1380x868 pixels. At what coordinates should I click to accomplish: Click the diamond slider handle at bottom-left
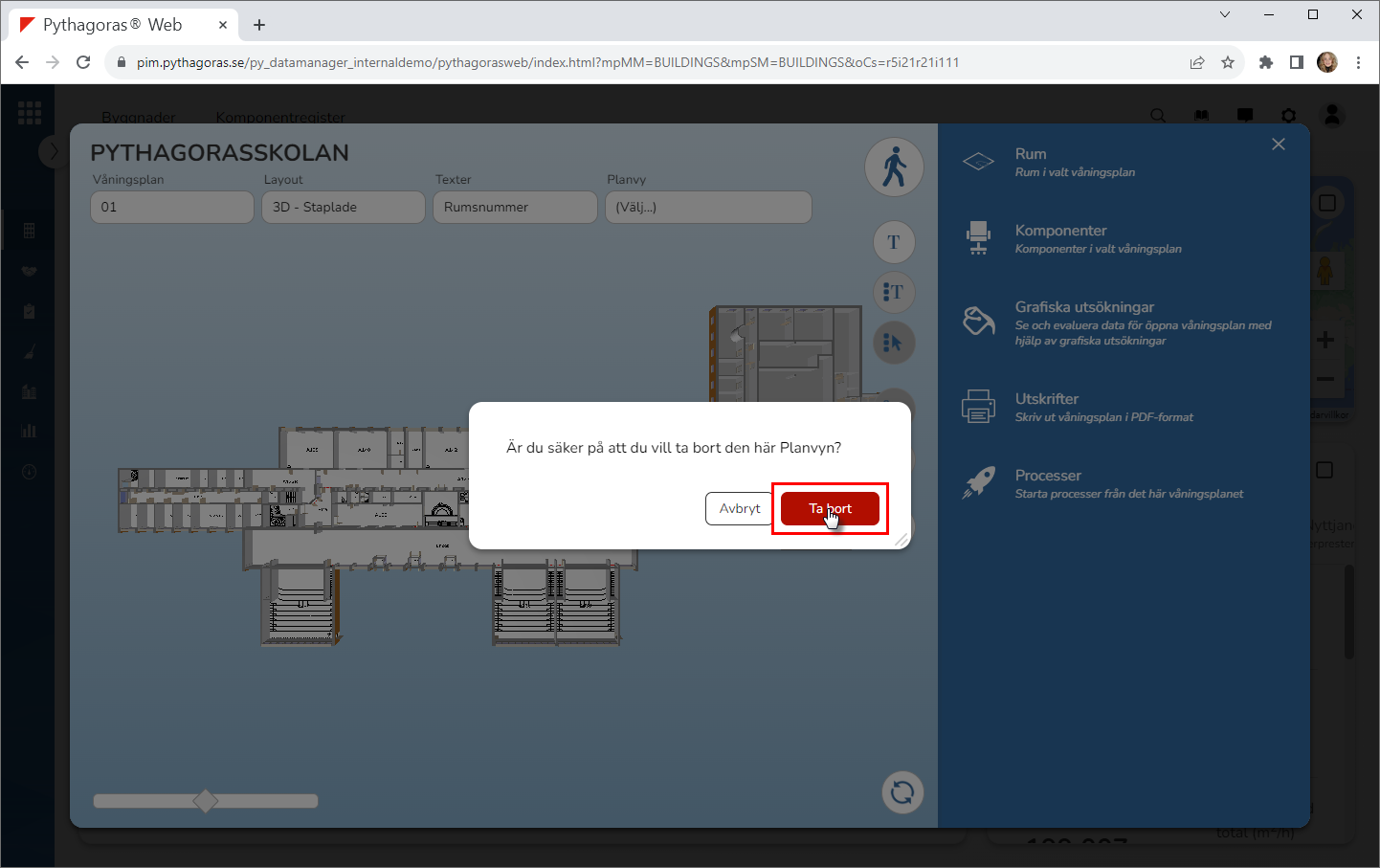[x=206, y=801]
